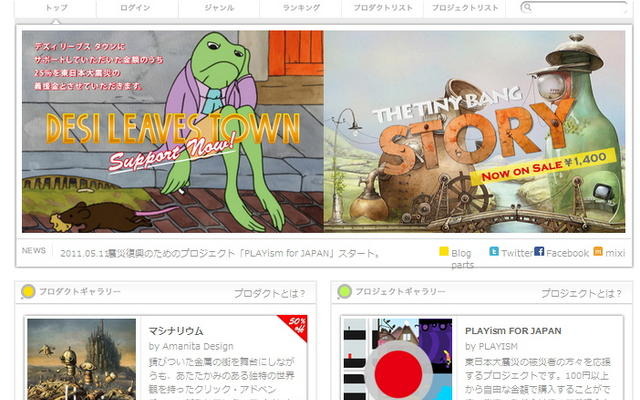This screenshot has height=400, width=640.
Task: Open the プロジェクトとは? link
Action: click(x=581, y=293)
